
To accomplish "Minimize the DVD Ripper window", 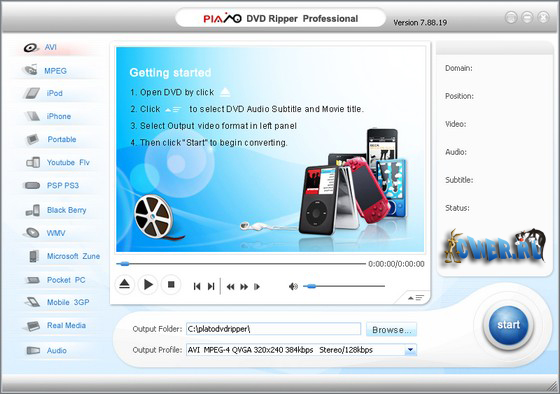I will pyautogui.click(x=527, y=17).
